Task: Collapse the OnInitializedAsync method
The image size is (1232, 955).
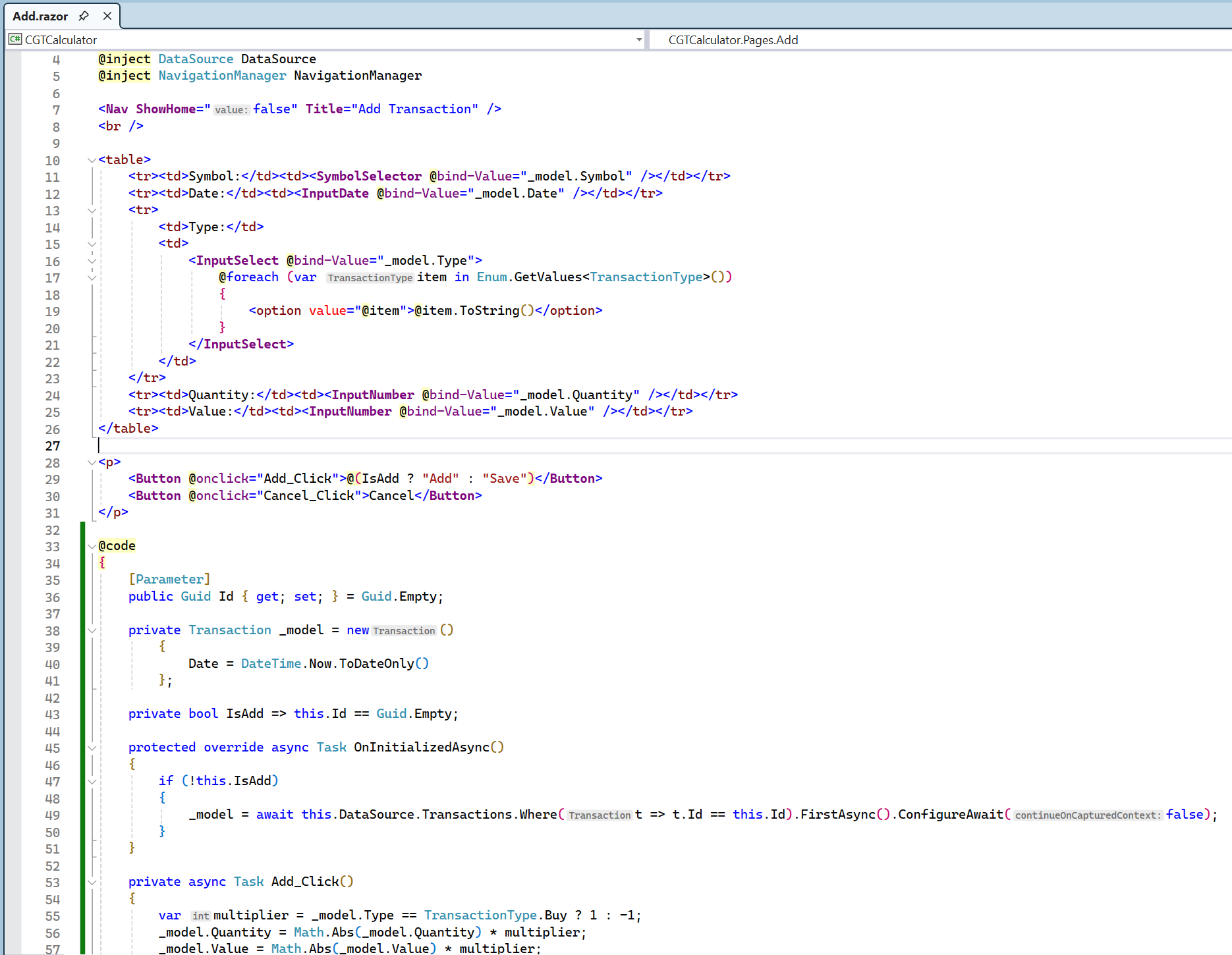Action: [92, 748]
